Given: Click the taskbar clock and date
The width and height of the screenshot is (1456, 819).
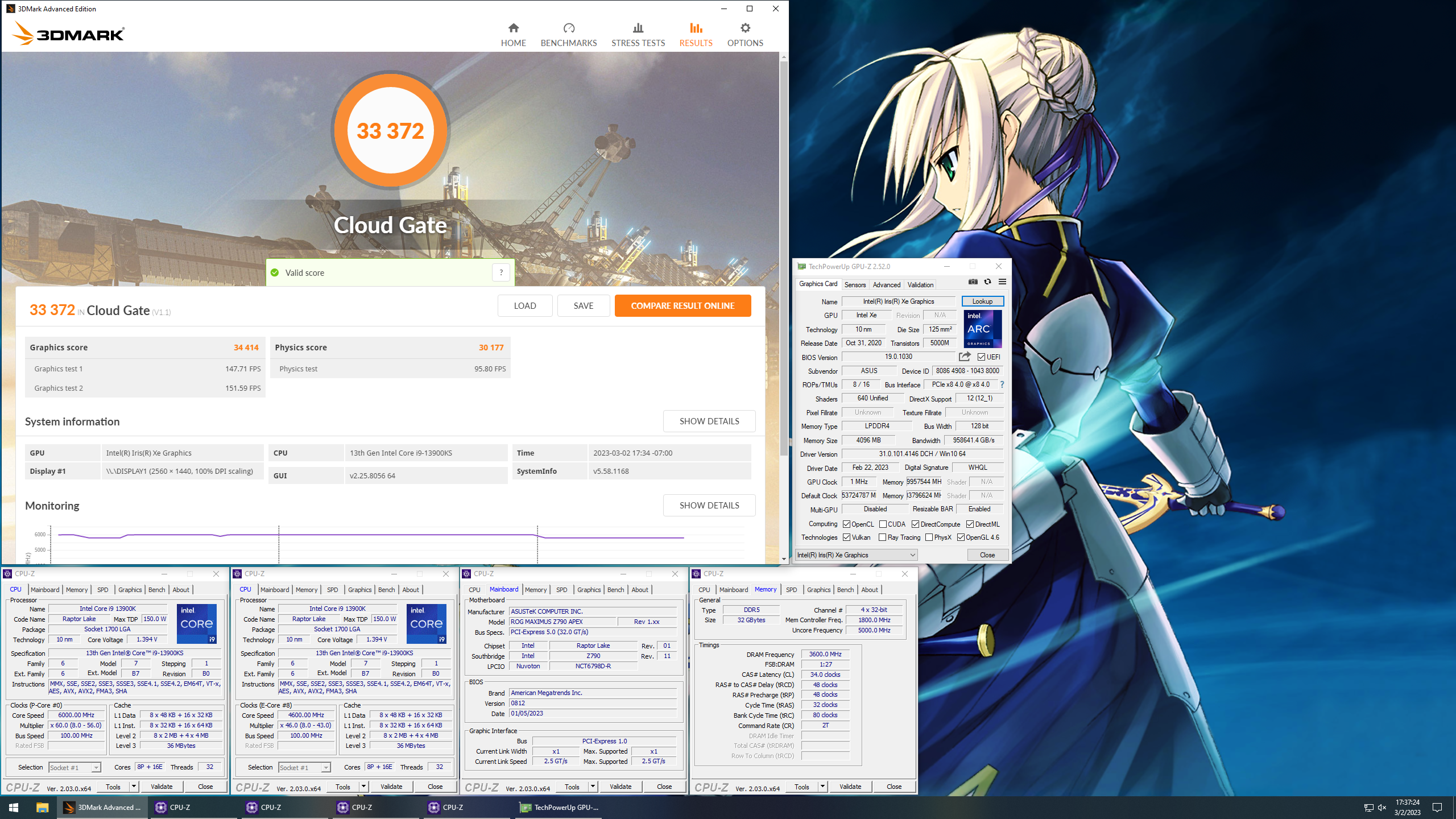Looking at the screenshot, I should 1407,807.
